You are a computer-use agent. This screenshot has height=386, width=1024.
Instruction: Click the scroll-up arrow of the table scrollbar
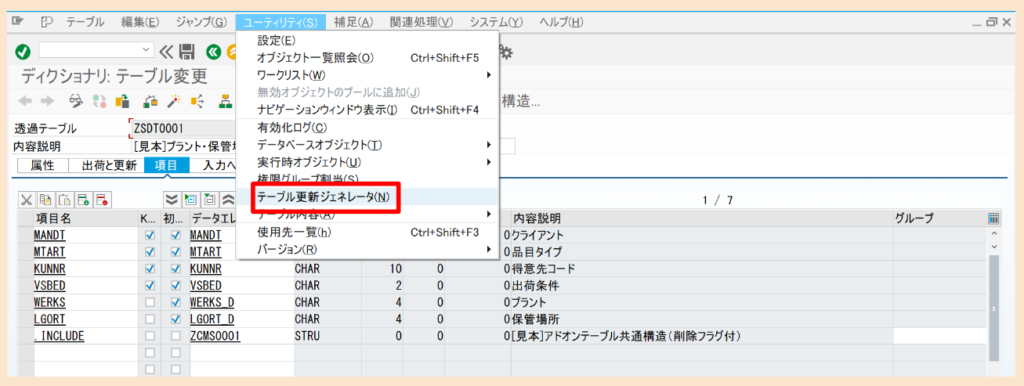[x=994, y=234]
